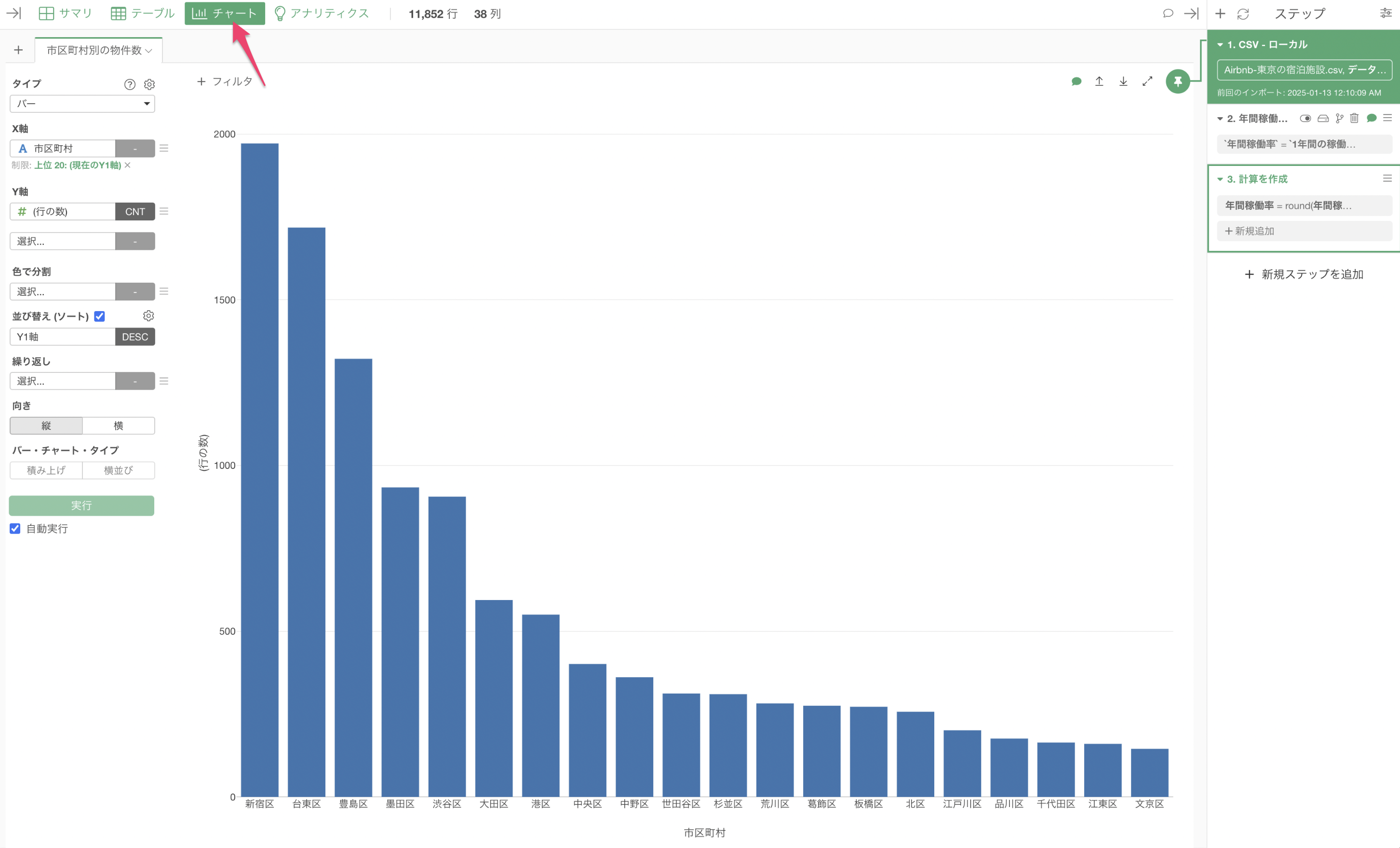Click the 台東区 bar in the chart
Image resolution: width=1400 pixels, height=848 pixels.
306,511
